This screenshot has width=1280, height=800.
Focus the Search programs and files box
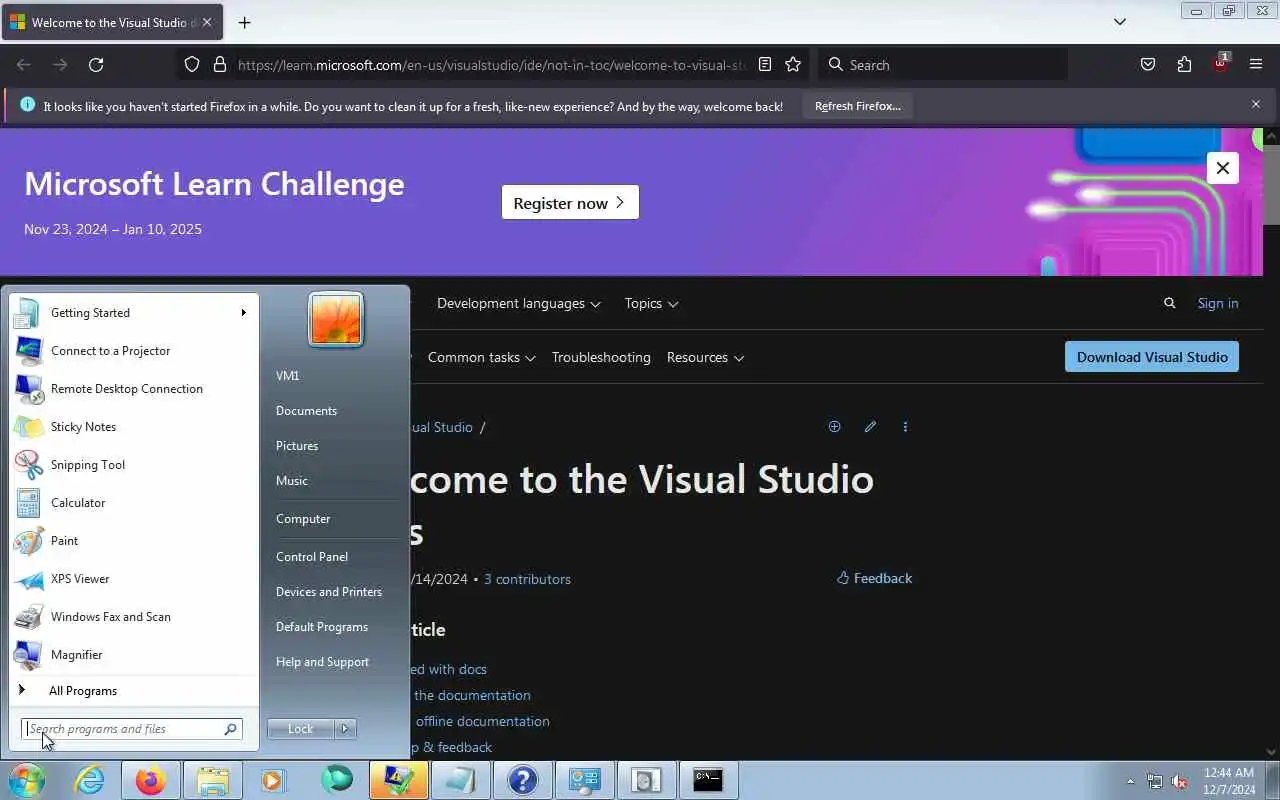pyautogui.click(x=131, y=729)
